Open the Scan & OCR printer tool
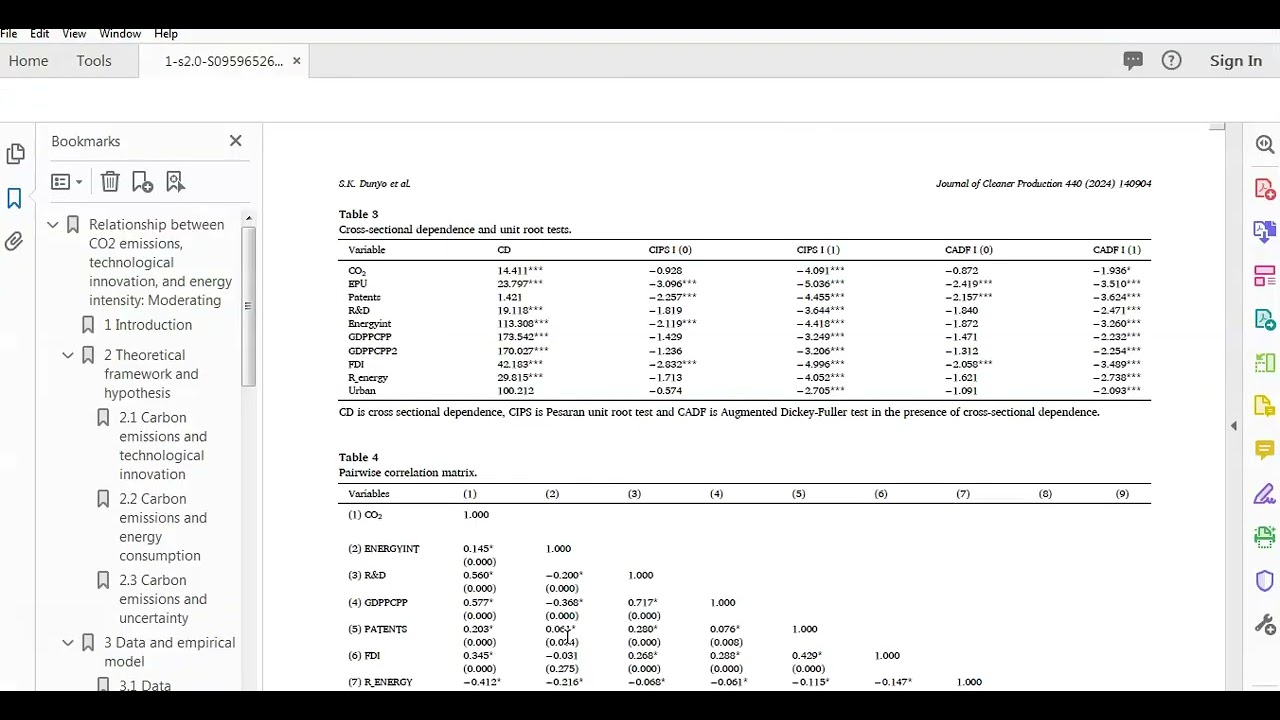This screenshot has width=1280, height=720. point(1265,537)
